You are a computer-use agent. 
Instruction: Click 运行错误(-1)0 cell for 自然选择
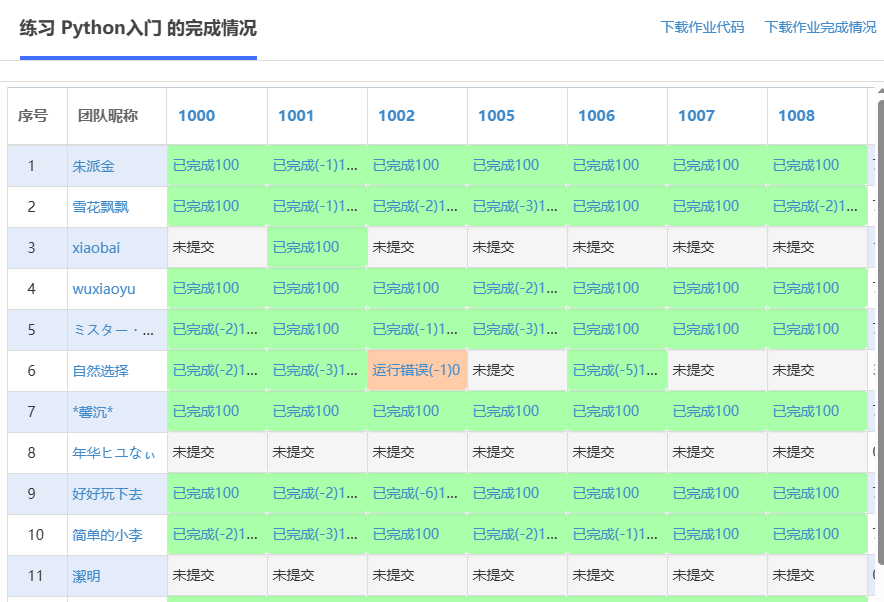(417, 370)
